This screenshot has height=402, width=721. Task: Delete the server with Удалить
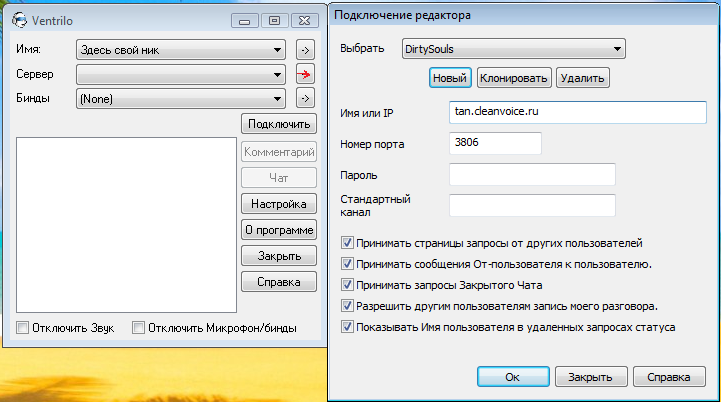click(583, 78)
